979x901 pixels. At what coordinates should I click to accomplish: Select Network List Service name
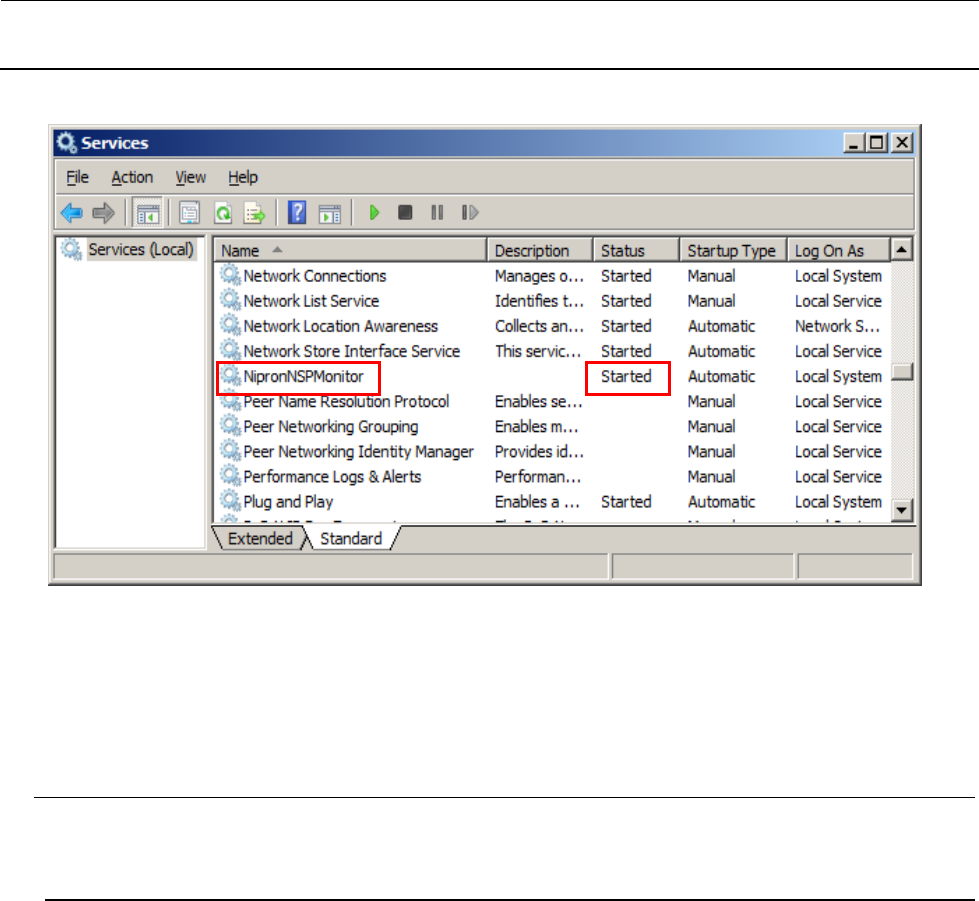(311, 301)
